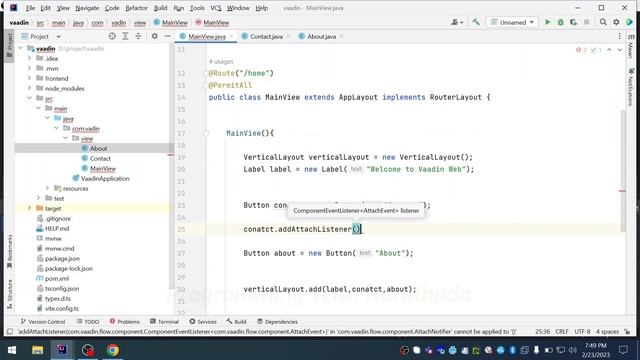Build project with the hammer icon
The height and width of the screenshot is (360, 640).
tap(476, 22)
